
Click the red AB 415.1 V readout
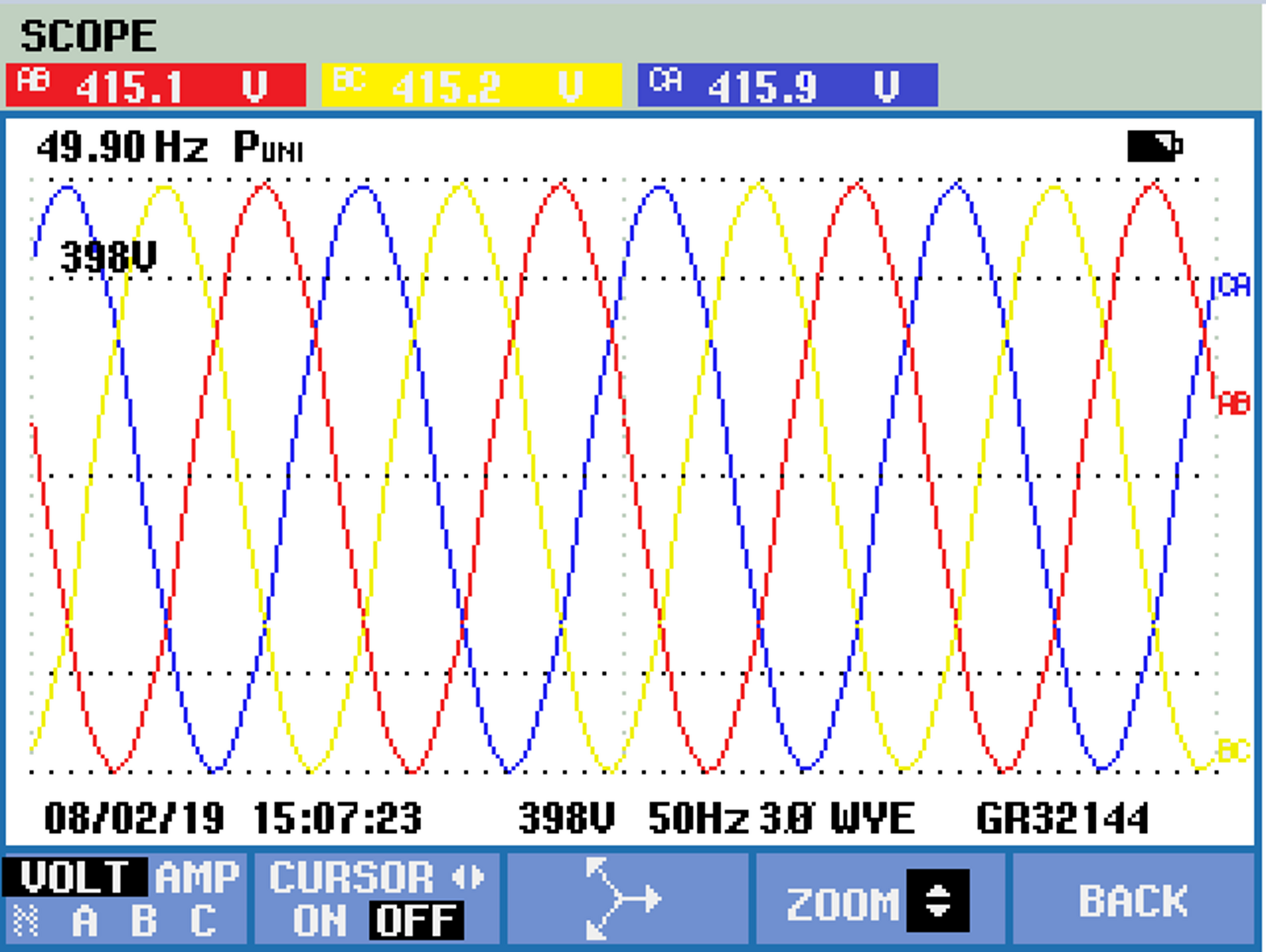[x=156, y=85]
